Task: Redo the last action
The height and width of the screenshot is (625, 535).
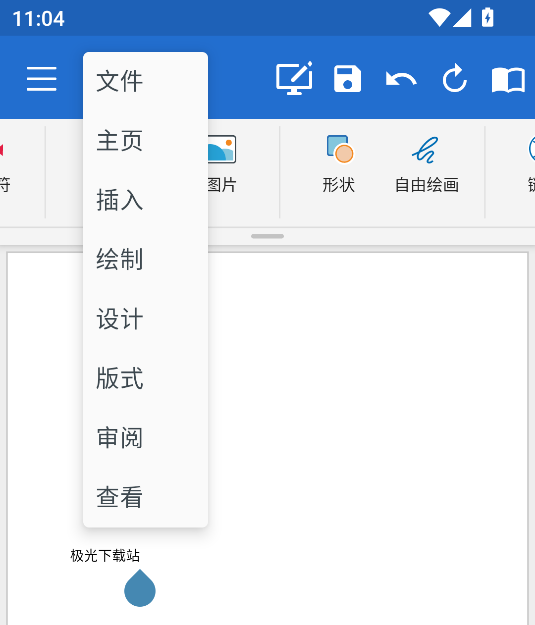Action: [454, 78]
